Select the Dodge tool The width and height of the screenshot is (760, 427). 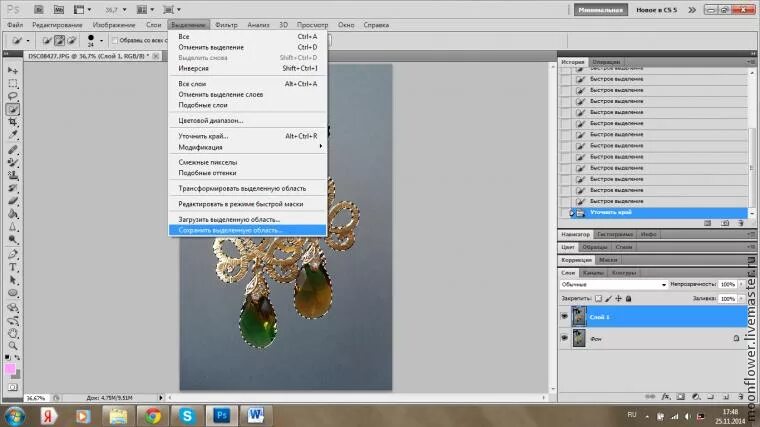click(x=13, y=239)
